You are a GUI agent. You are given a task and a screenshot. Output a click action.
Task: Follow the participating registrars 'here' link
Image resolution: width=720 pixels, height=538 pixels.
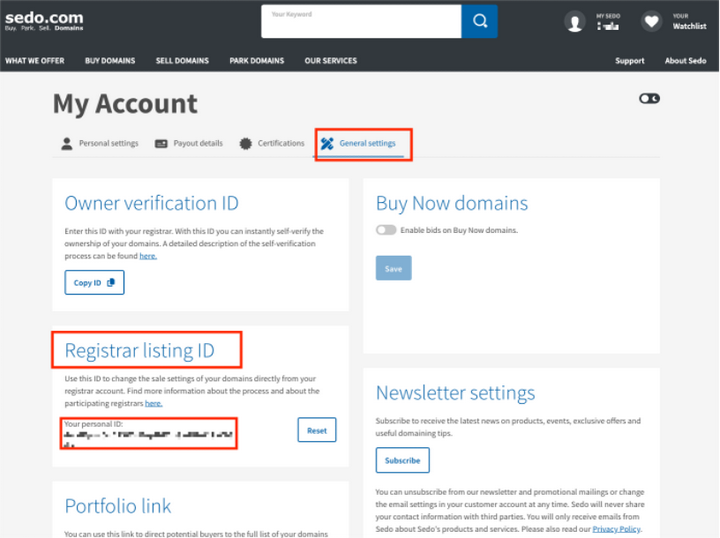click(x=154, y=404)
